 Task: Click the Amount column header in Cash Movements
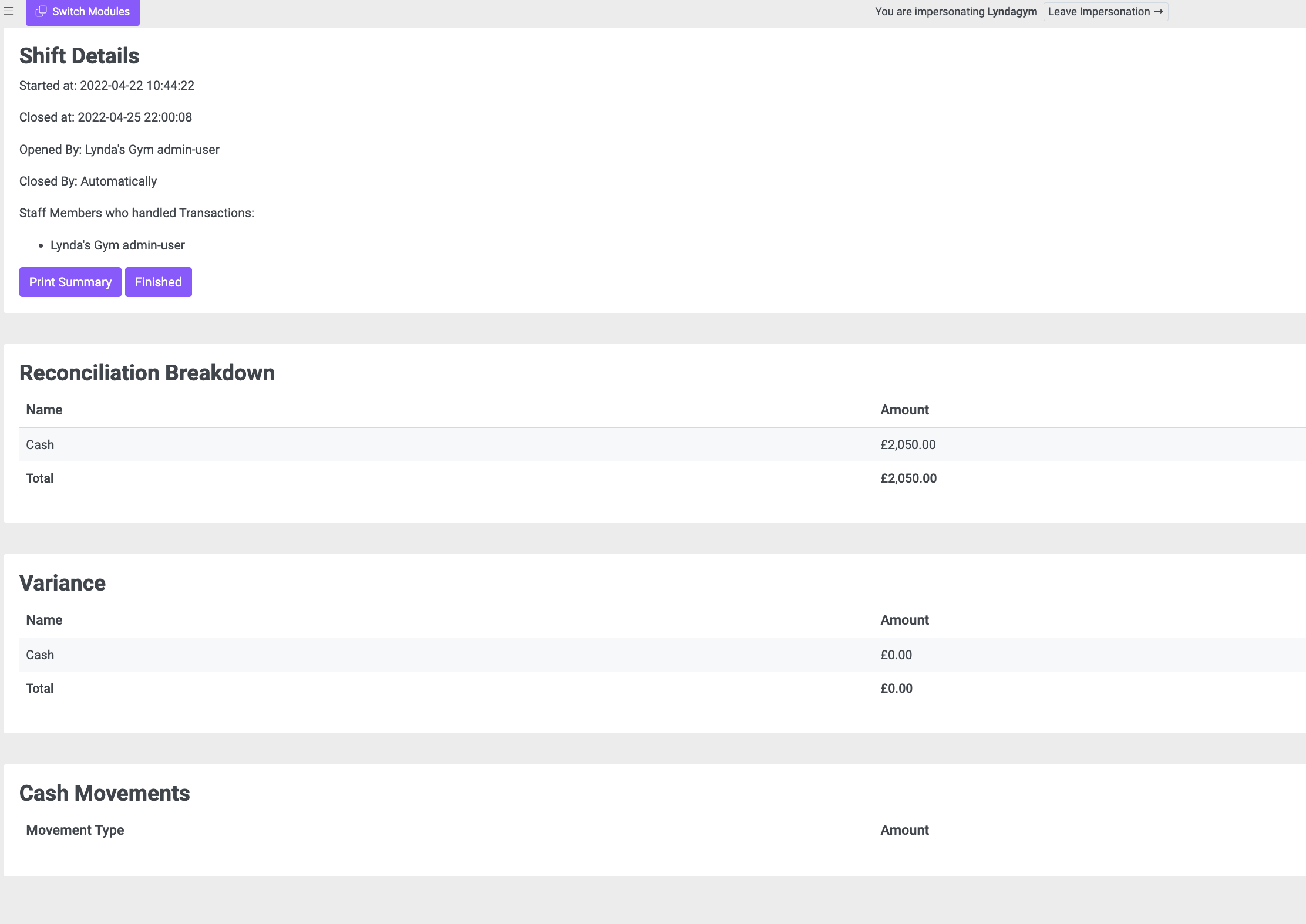point(904,830)
